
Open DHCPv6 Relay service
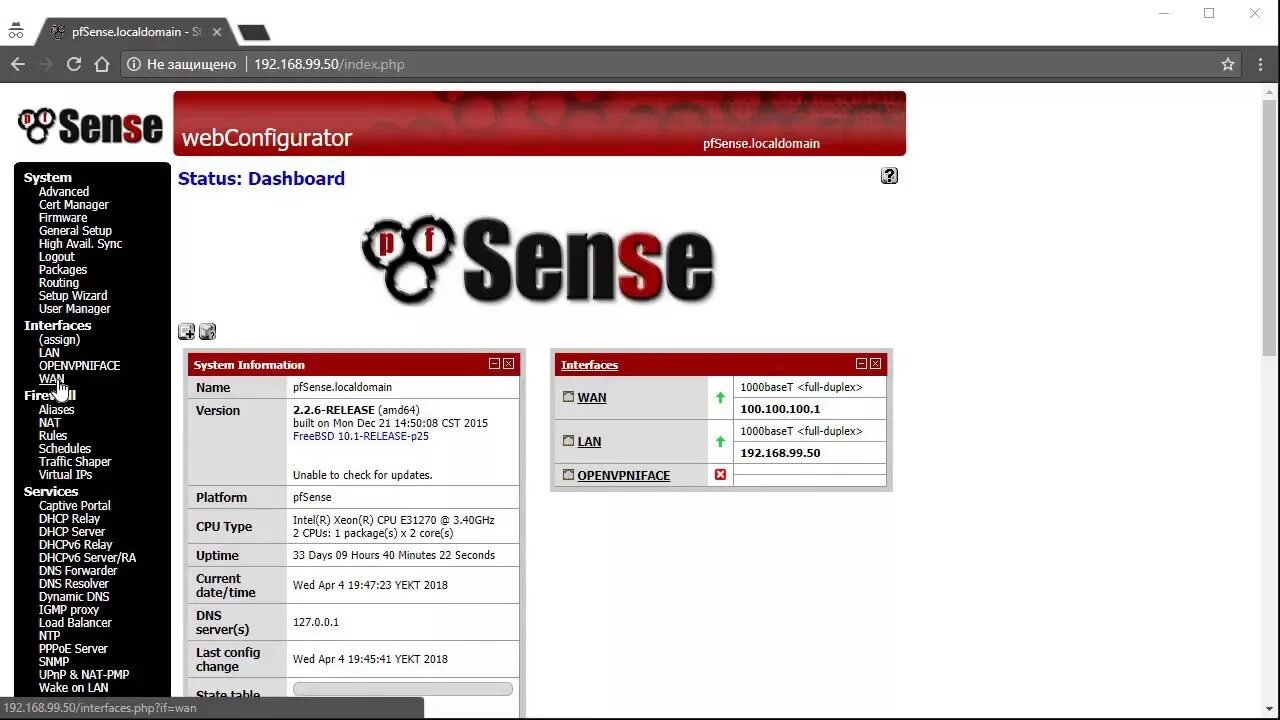point(75,545)
